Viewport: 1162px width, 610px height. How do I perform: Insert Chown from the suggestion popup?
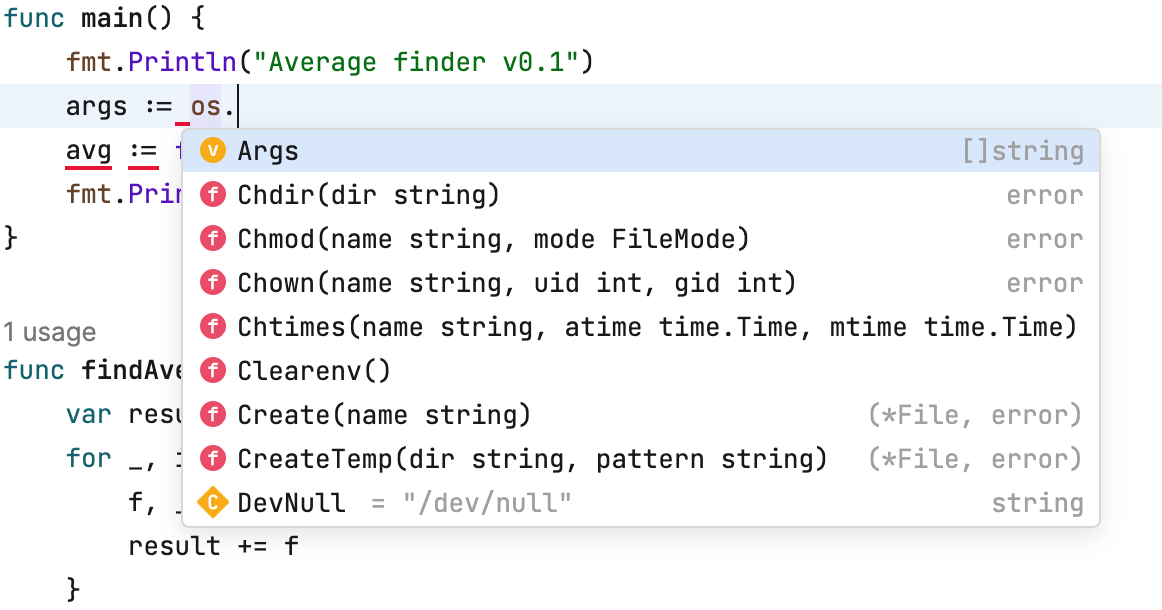516,283
